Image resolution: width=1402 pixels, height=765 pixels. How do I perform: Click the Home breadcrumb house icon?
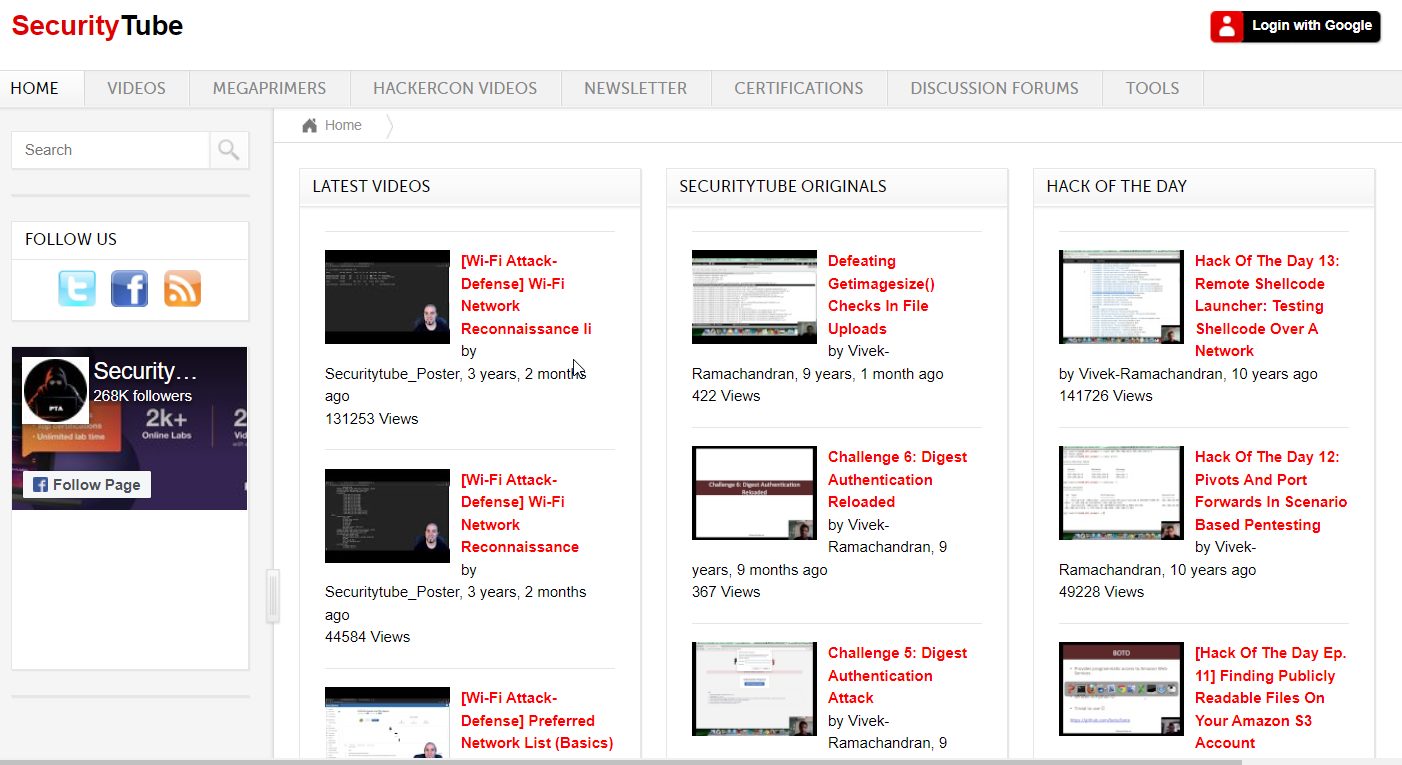[x=310, y=125]
